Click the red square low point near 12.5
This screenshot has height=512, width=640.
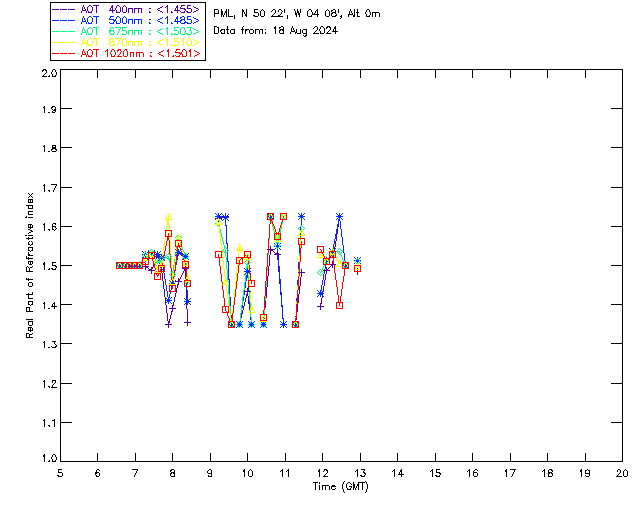340,305
